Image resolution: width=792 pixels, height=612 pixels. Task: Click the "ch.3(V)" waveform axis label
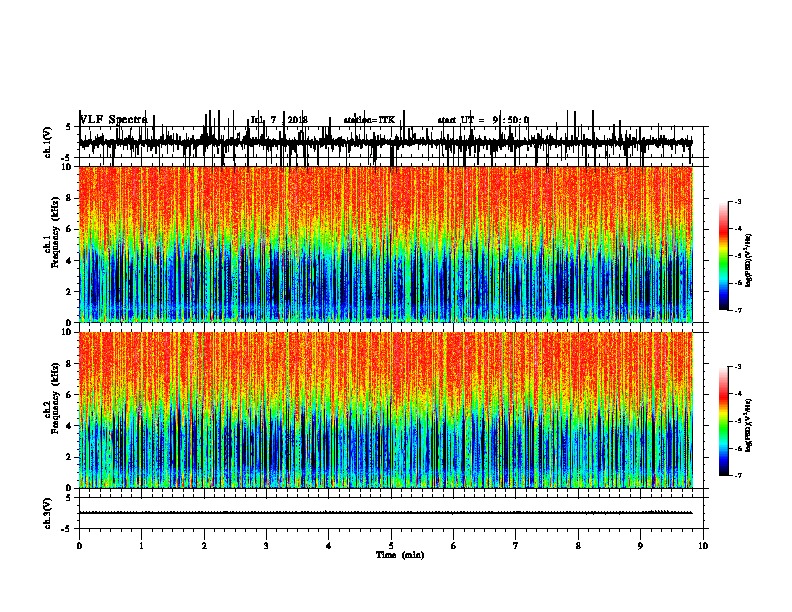click(47, 513)
